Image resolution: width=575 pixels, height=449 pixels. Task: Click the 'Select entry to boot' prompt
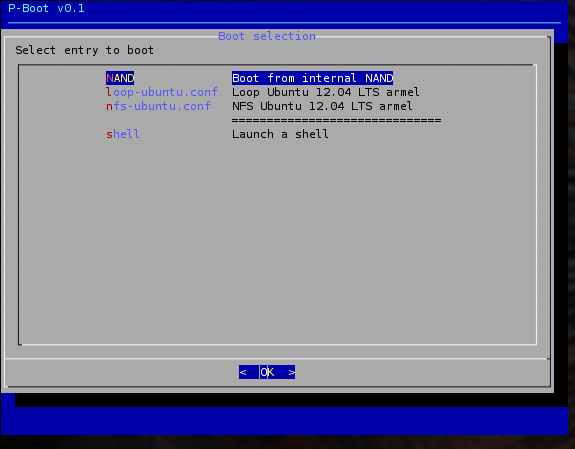pos(85,50)
